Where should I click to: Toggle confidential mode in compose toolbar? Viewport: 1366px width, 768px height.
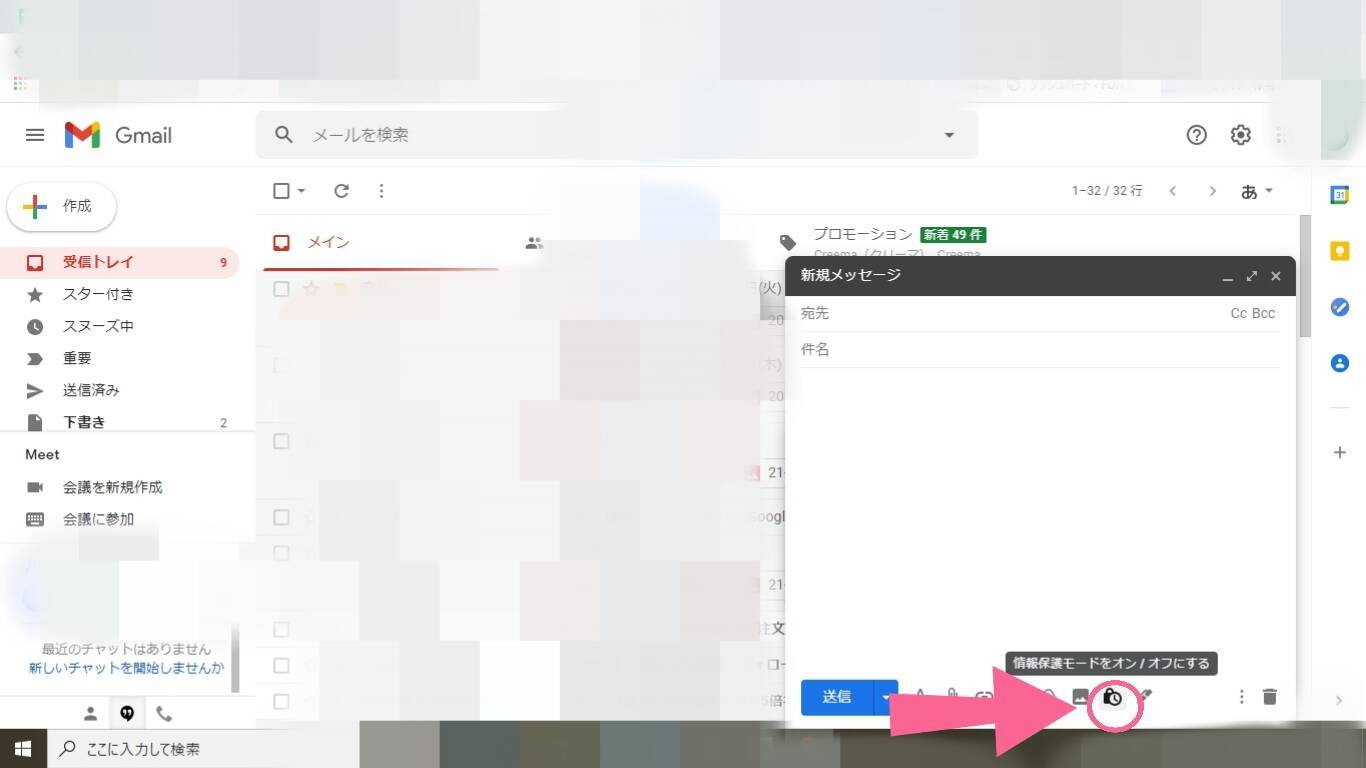tap(1112, 697)
